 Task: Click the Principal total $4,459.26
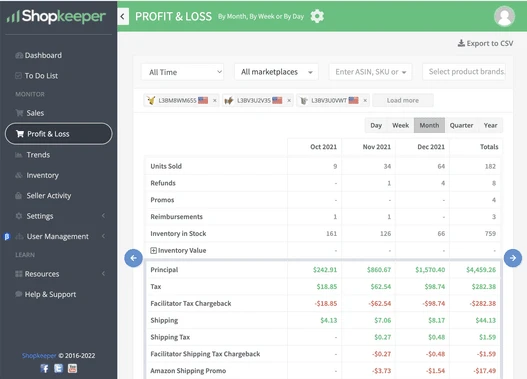(x=481, y=269)
